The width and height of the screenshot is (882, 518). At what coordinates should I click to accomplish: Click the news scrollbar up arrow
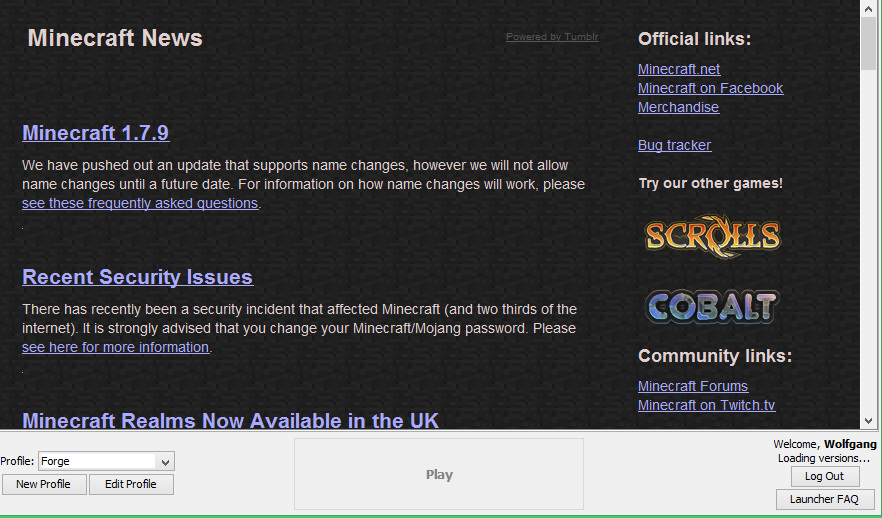[868, 7]
